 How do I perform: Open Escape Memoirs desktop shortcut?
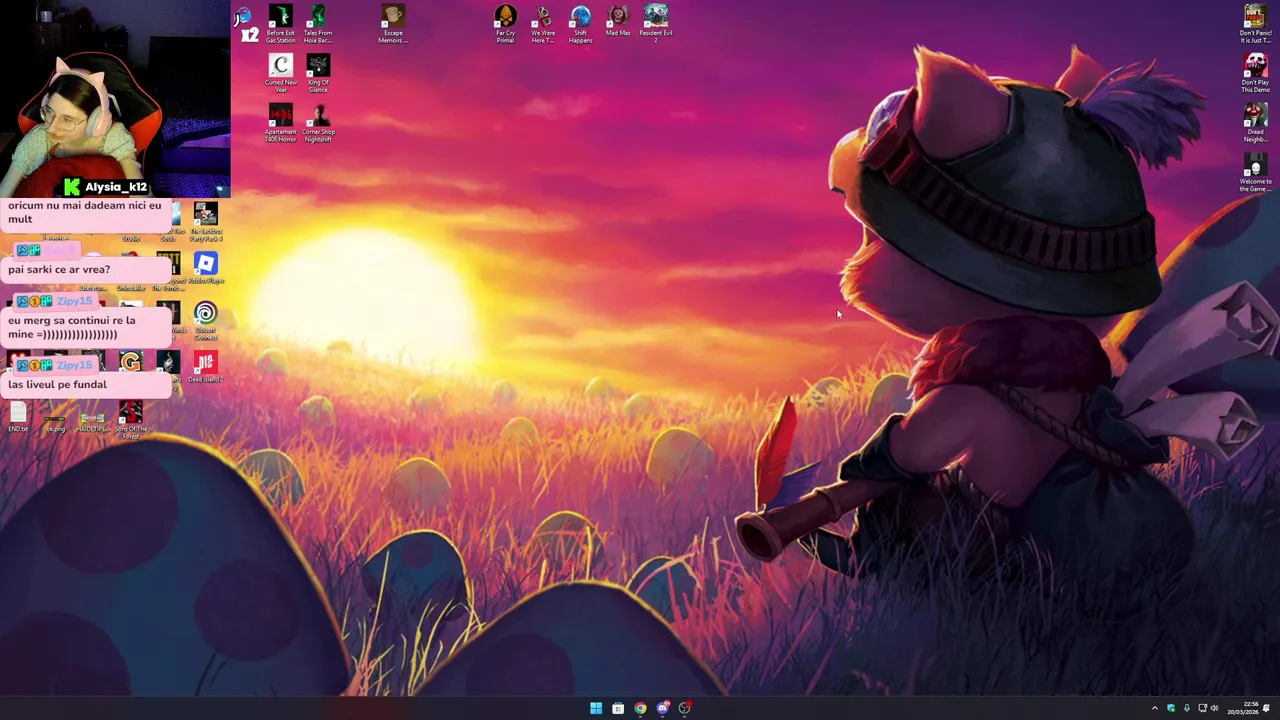(x=393, y=24)
